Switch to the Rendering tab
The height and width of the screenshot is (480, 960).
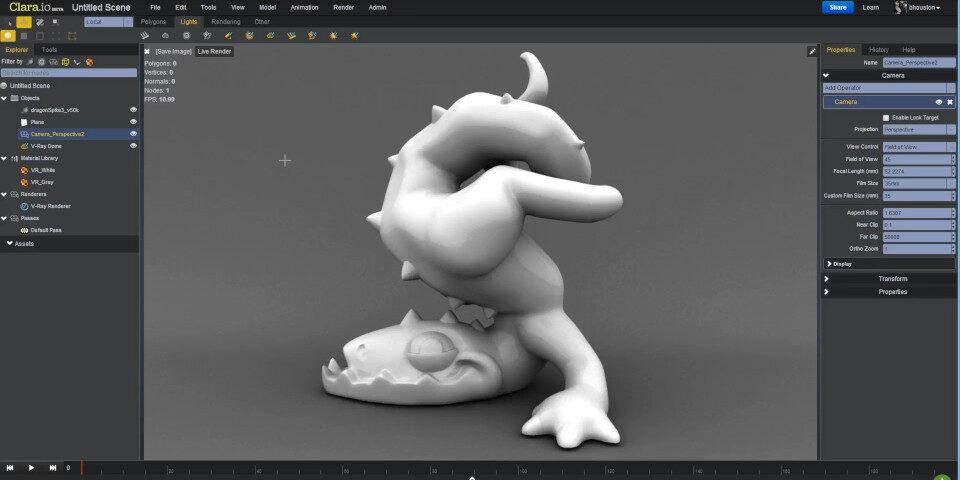click(x=225, y=21)
